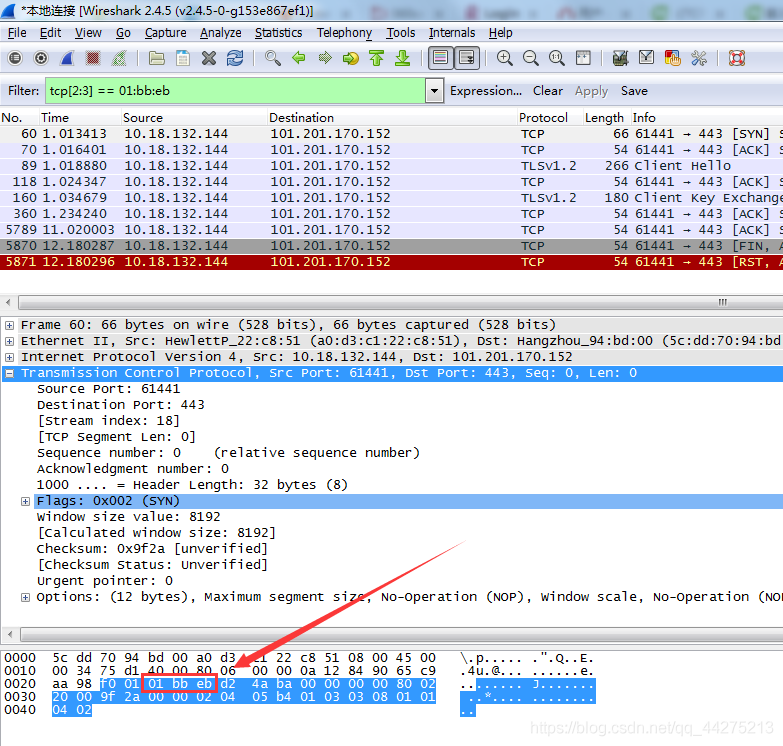Screen dimensions: 783x746
Task: Open the Analyze menu
Action: [221, 33]
